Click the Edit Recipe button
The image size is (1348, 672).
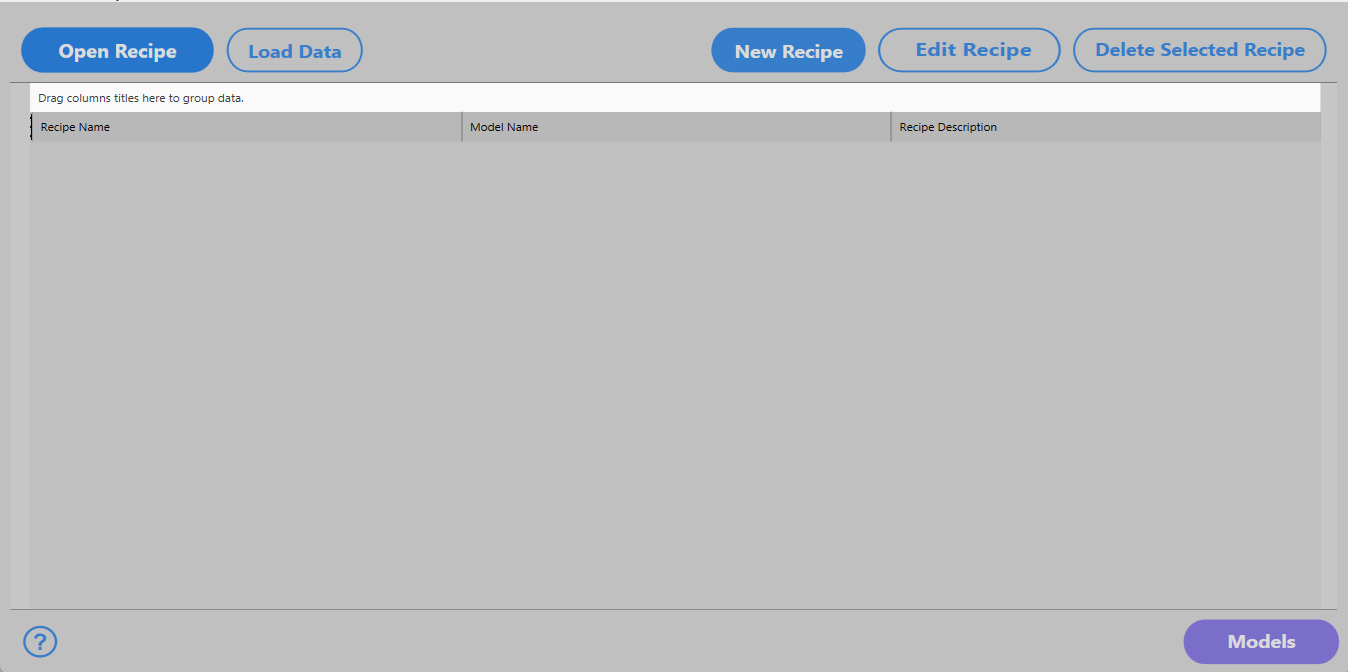pyautogui.click(x=968, y=50)
